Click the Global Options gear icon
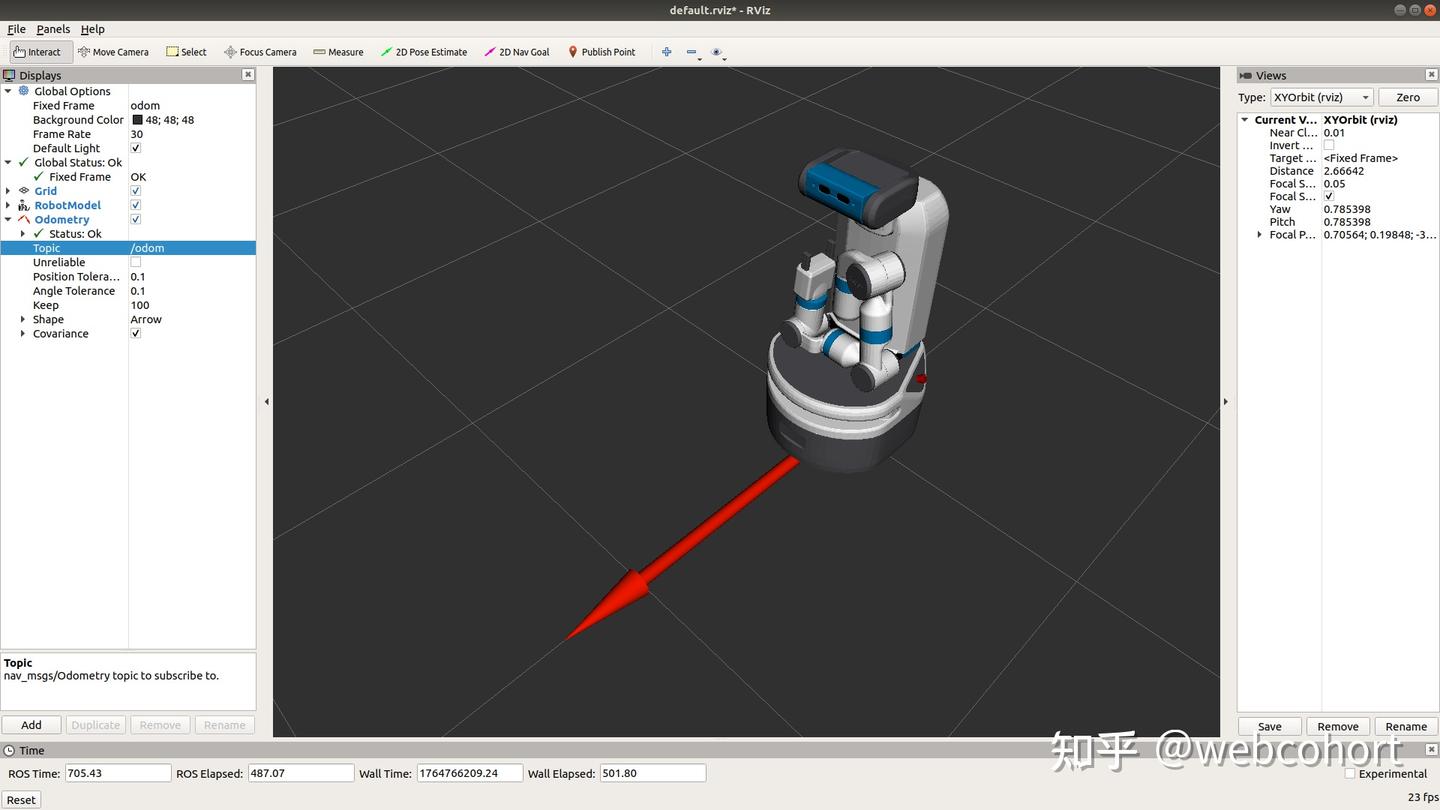Screen dimensions: 1440x810 tap(24, 91)
